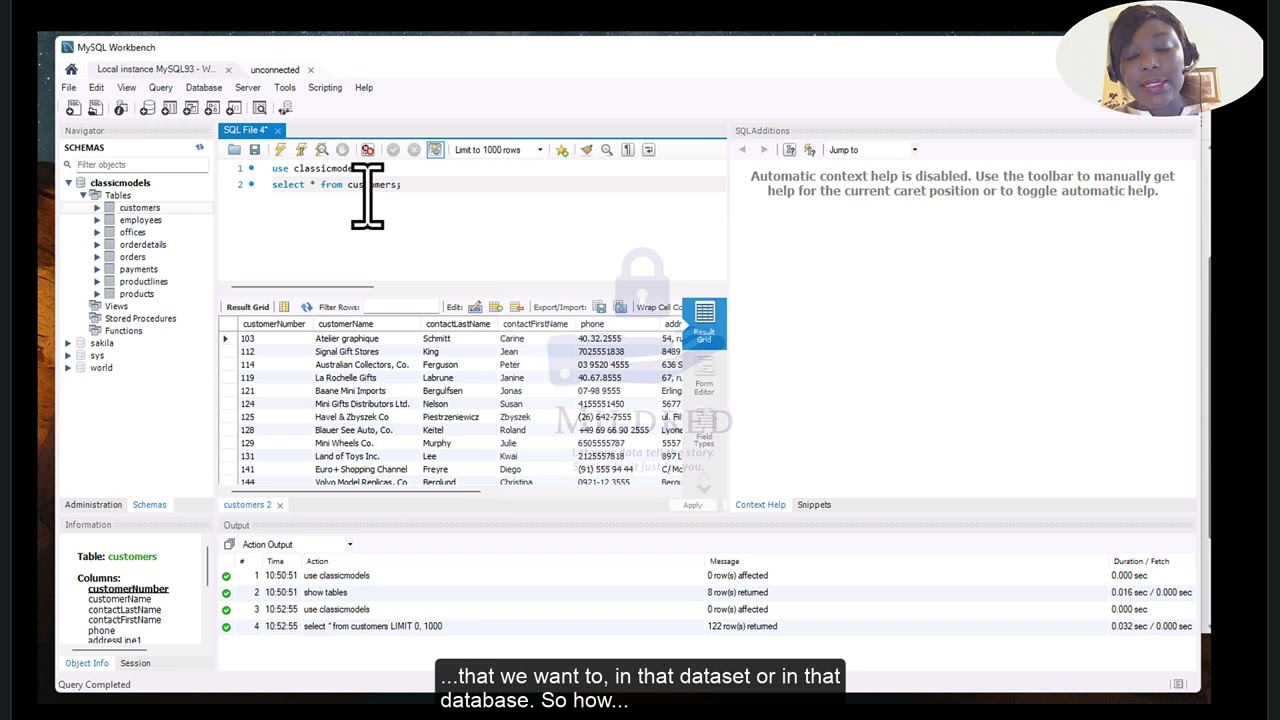Switch to the unconnected tab
The height and width of the screenshot is (720, 1280).
[275, 70]
